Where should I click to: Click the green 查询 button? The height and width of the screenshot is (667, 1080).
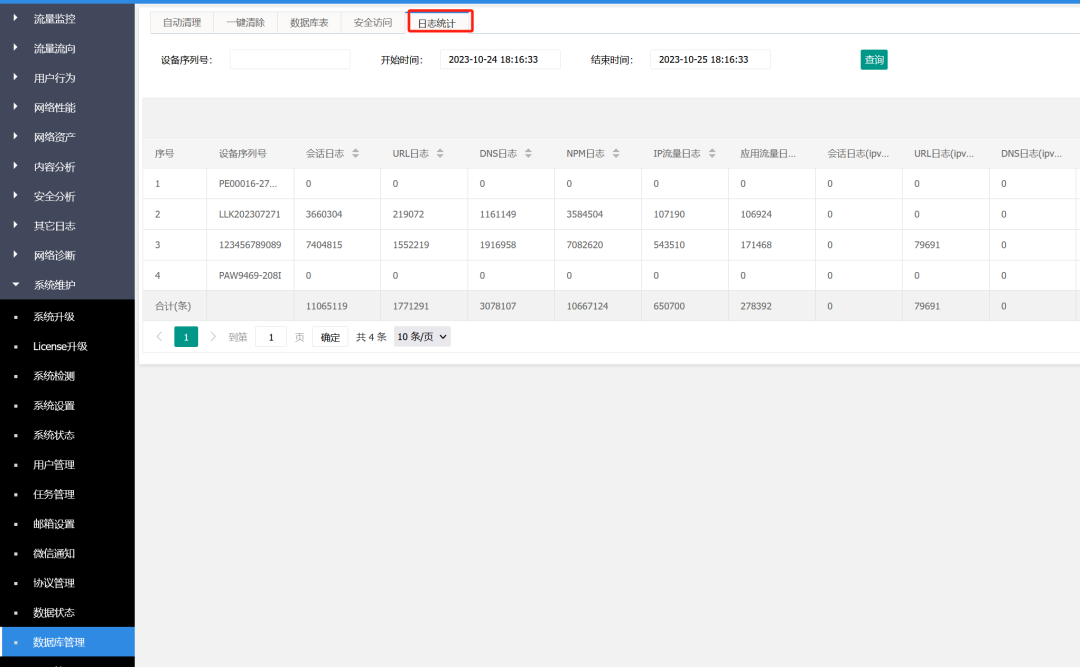coord(874,60)
